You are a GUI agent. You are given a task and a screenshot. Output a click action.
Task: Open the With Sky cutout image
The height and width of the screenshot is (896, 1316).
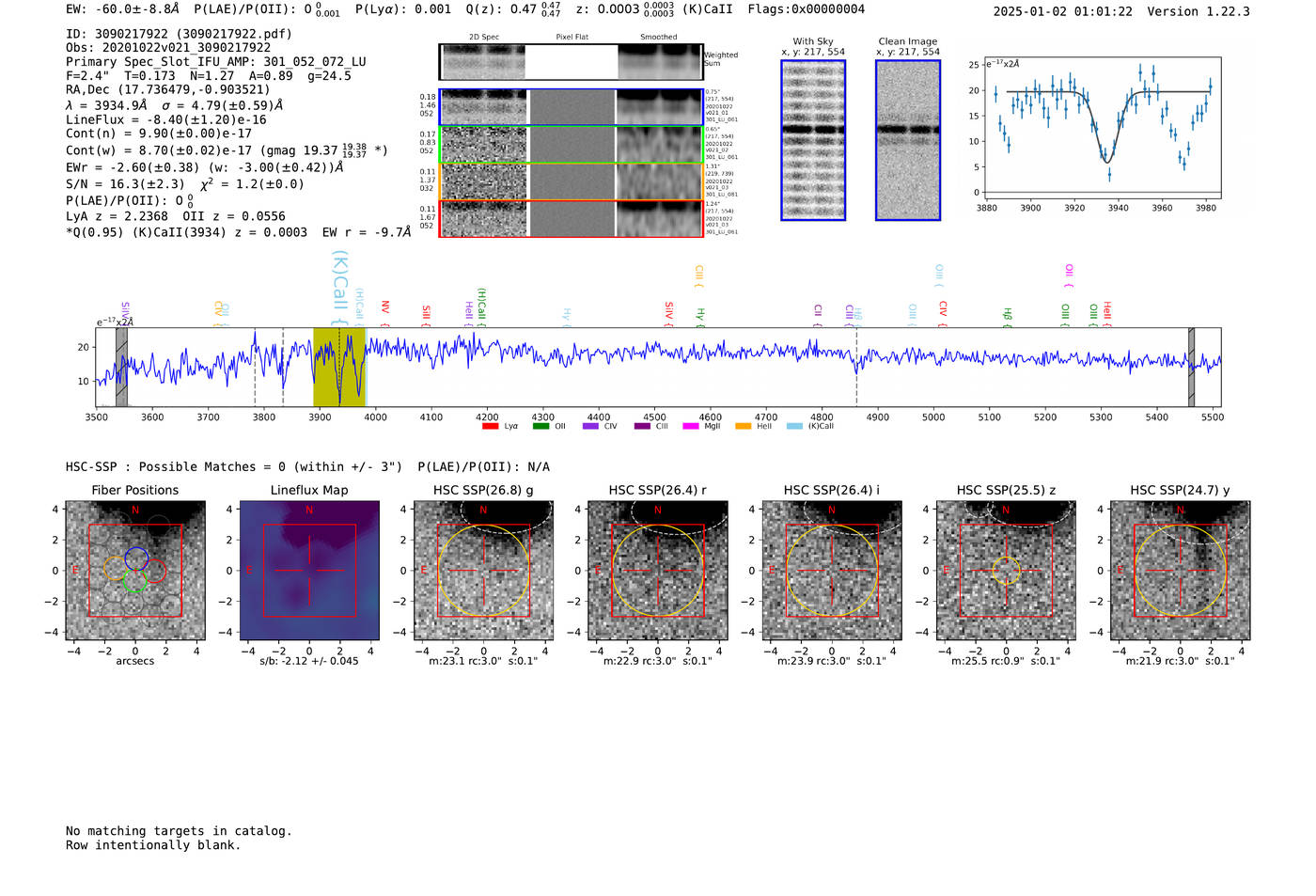click(813, 140)
